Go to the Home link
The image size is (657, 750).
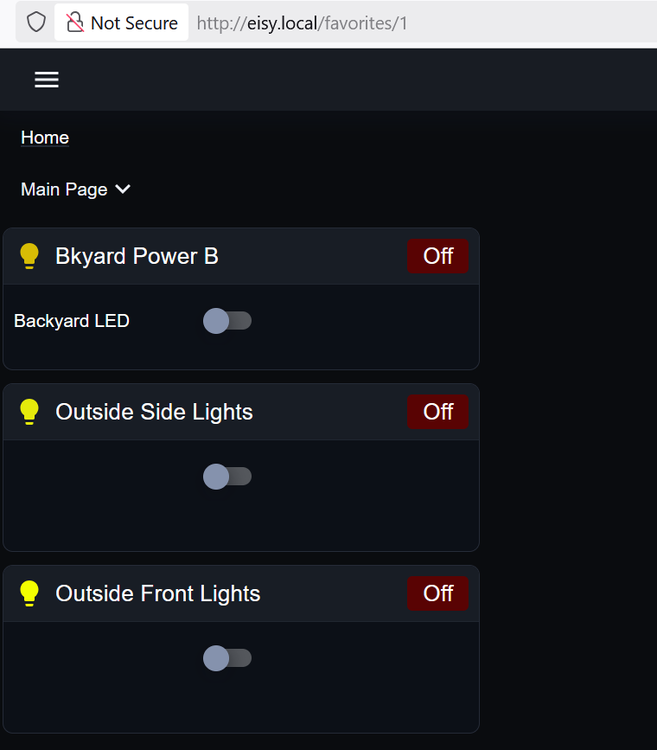pos(45,138)
